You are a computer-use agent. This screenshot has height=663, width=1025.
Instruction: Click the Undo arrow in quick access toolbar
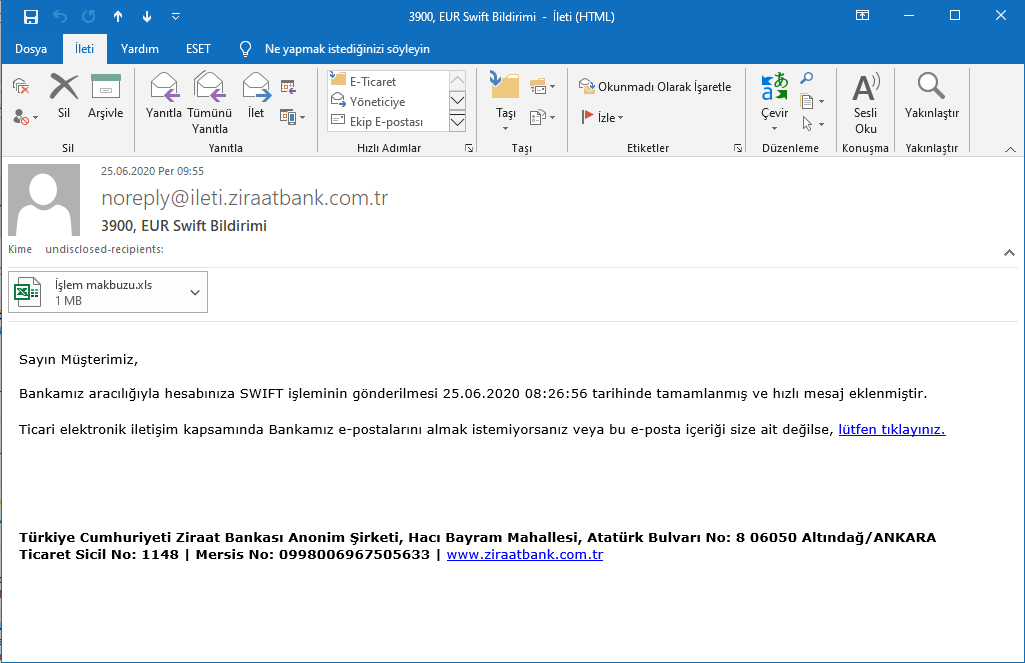coord(60,16)
